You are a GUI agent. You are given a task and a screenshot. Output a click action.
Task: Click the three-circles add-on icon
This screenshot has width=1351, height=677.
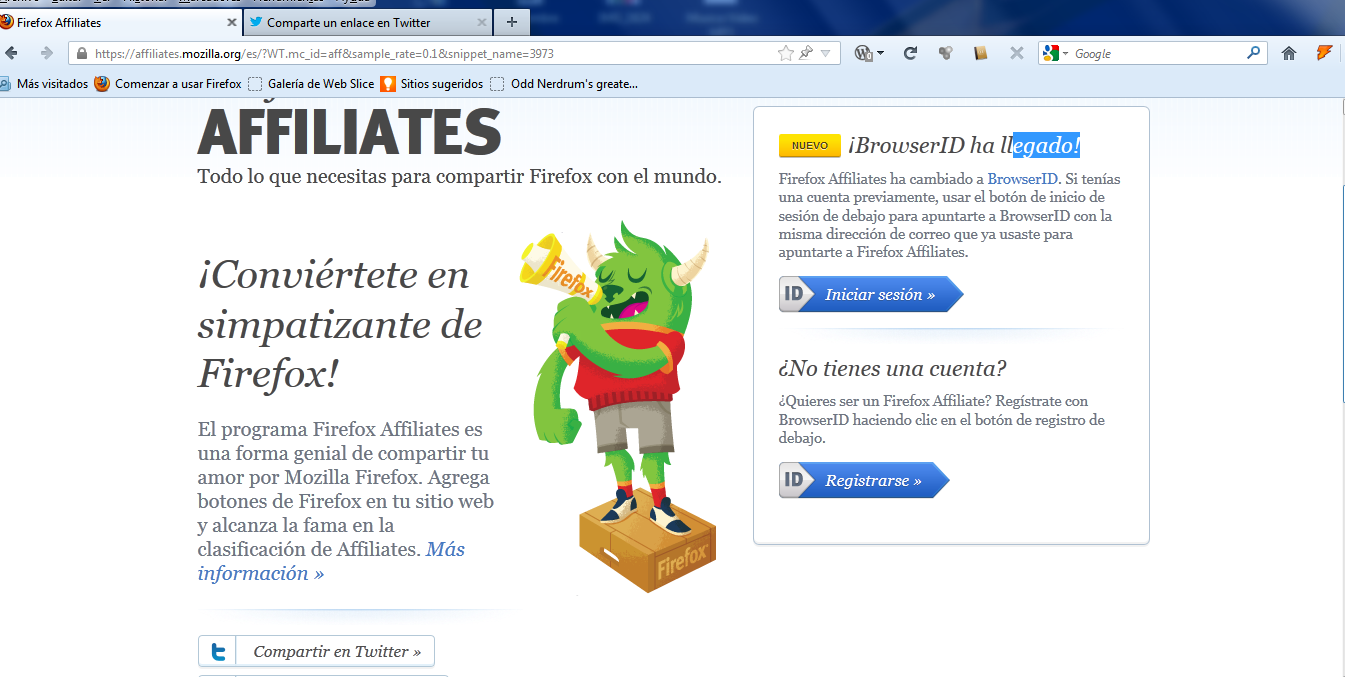(945, 53)
